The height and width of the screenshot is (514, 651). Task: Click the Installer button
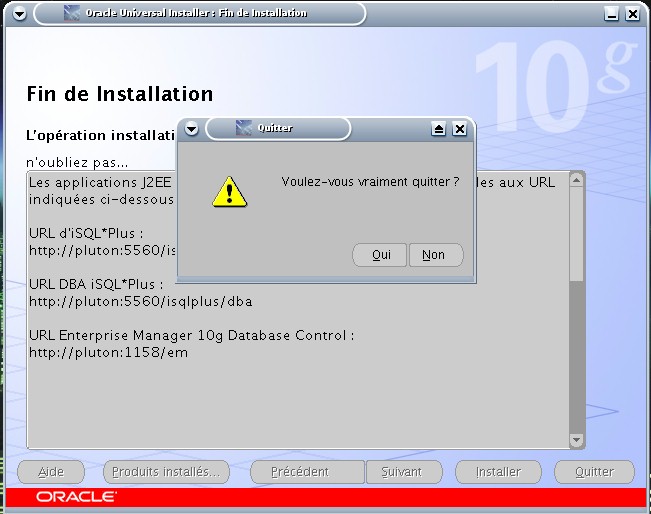(x=498, y=472)
